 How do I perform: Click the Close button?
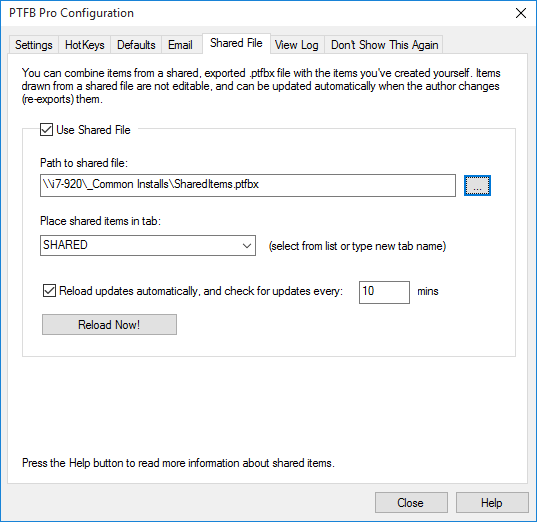coord(411,502)
